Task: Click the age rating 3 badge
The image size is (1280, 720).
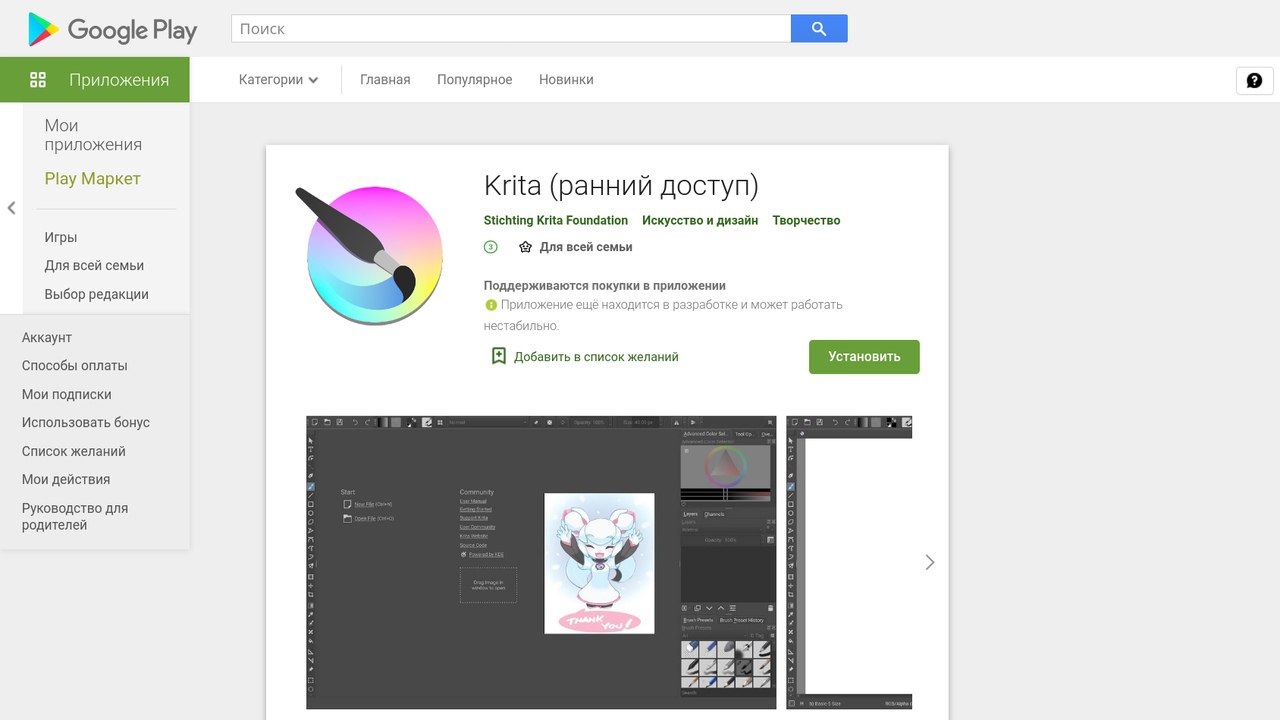Action: pos(491,247)
